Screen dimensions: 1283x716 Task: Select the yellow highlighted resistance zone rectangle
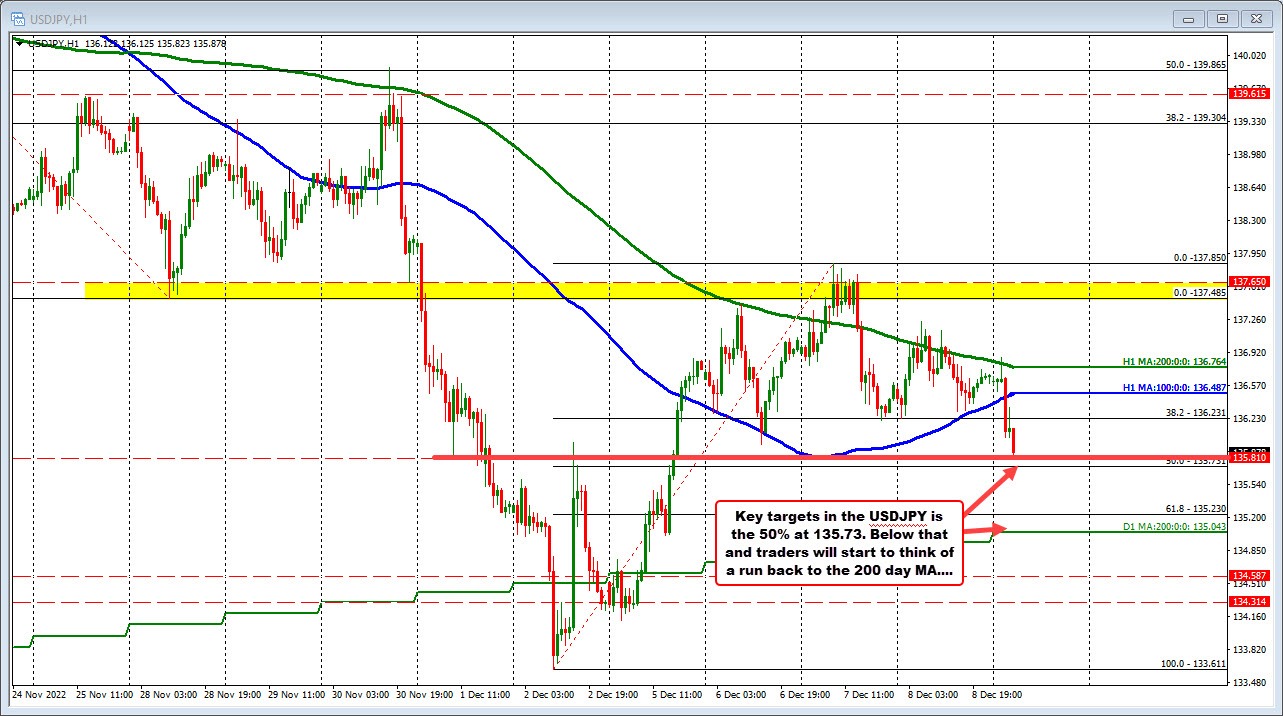click(655, 290)
